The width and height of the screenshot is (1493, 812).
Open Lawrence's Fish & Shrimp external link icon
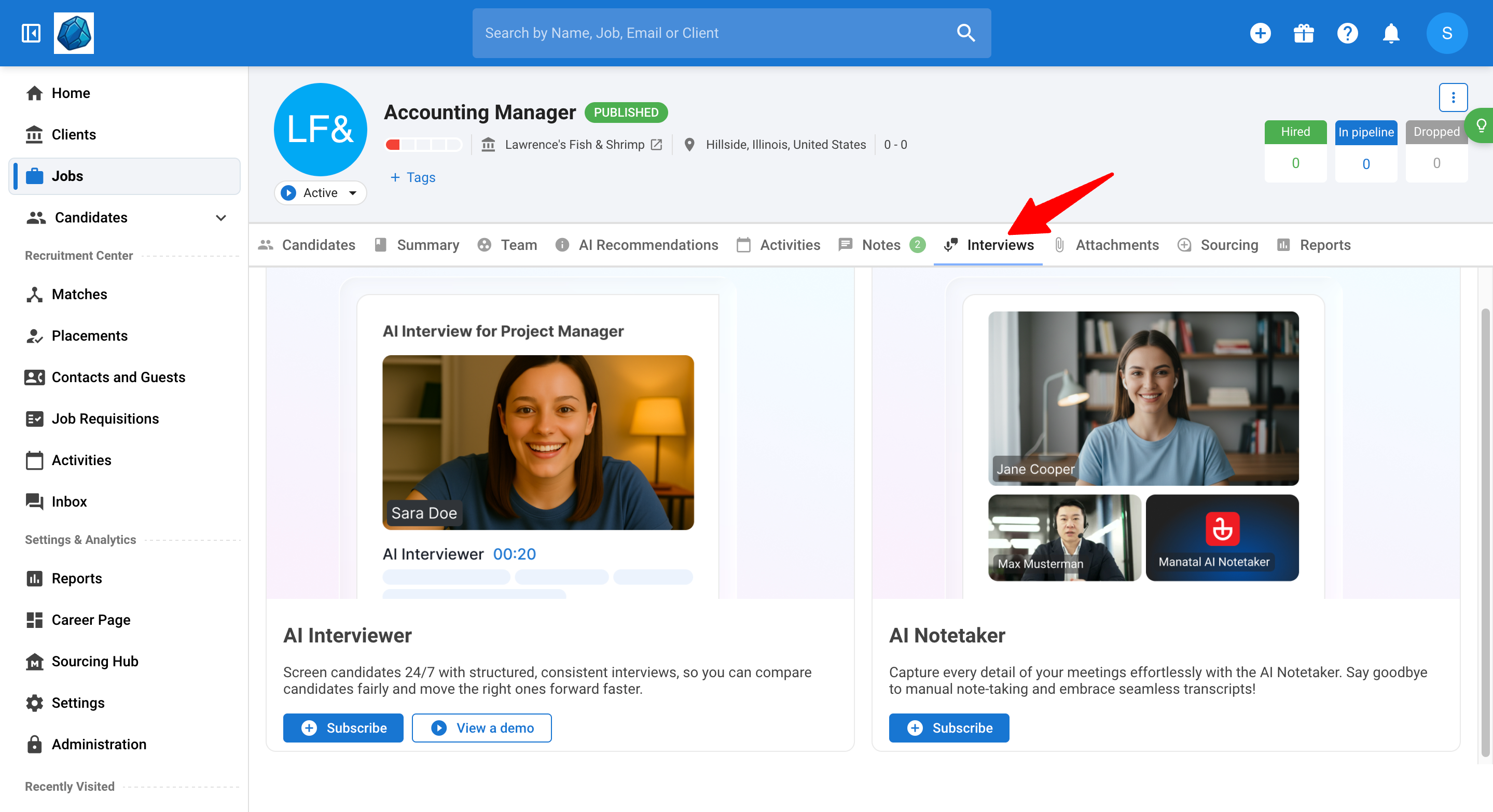click(x=657, y=145)
